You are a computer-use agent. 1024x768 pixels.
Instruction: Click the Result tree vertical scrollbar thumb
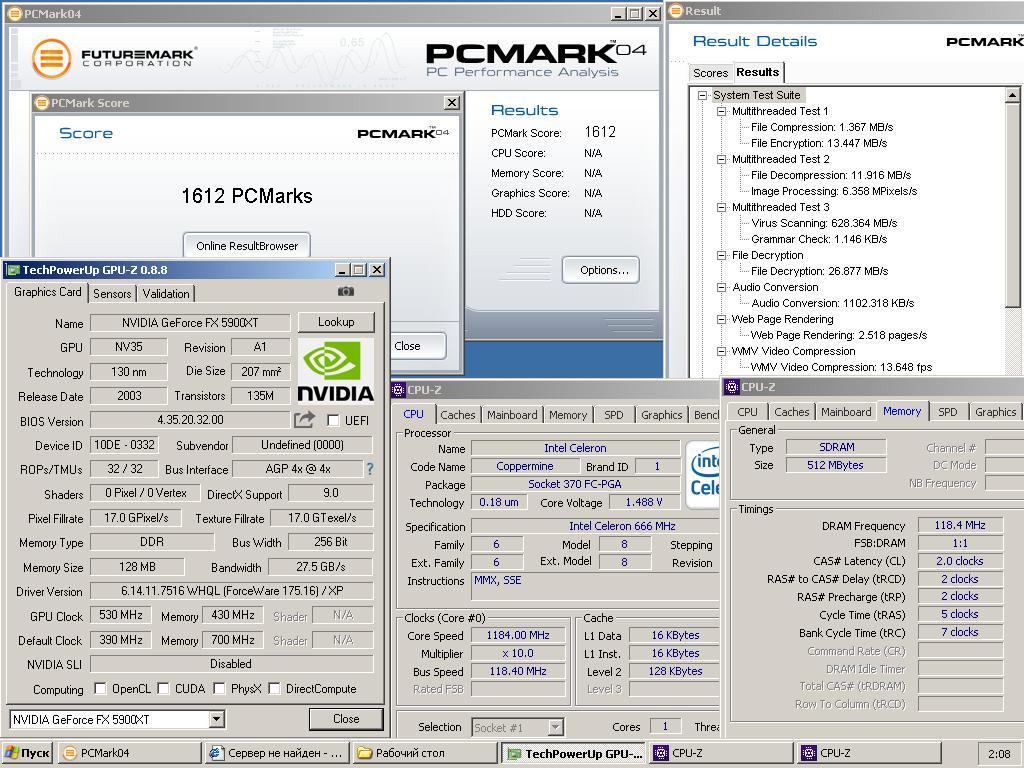pyautogui.click(x=1012, y=204)
